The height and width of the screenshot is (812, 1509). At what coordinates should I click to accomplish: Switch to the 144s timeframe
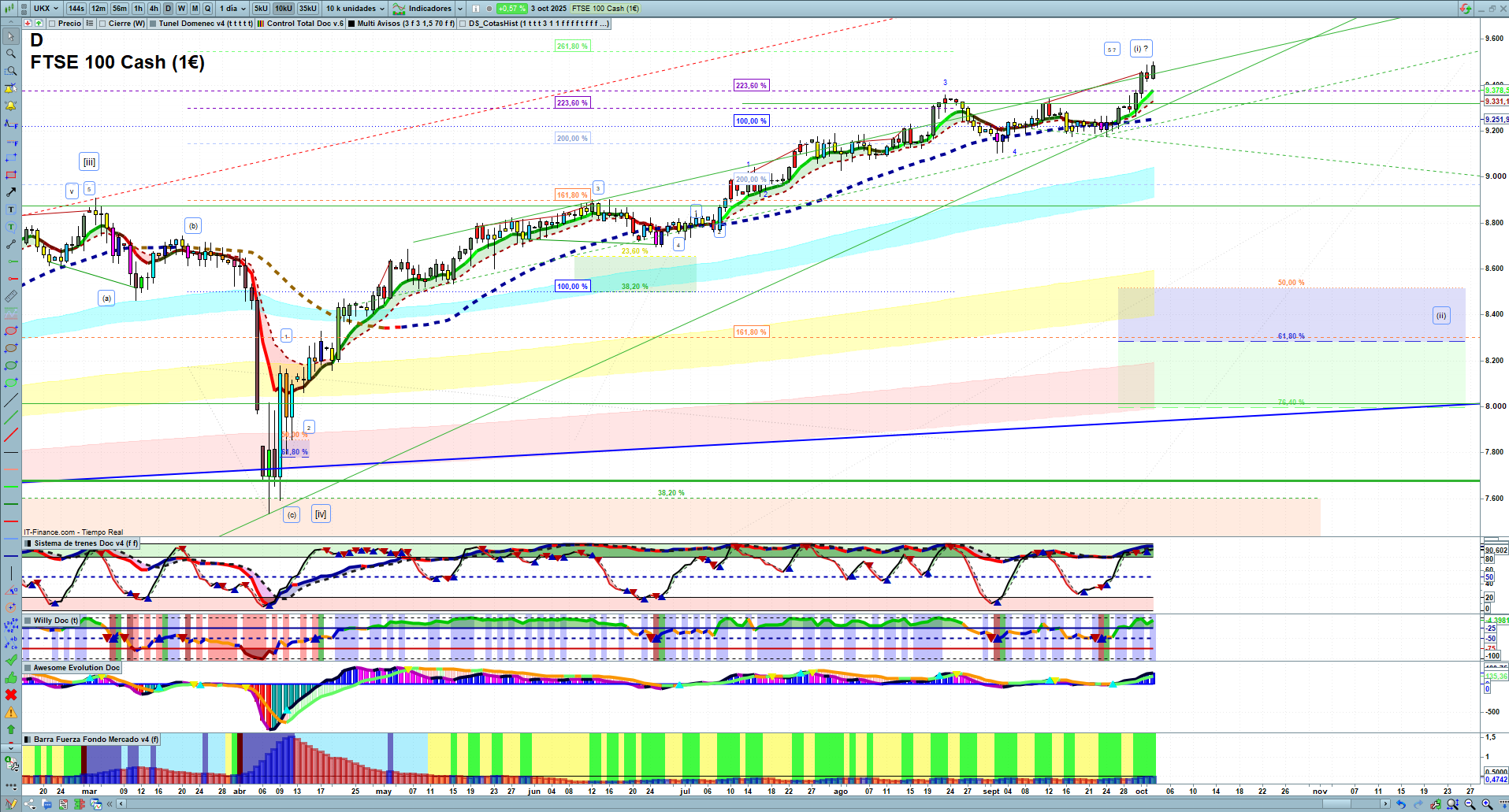(76, 9)
